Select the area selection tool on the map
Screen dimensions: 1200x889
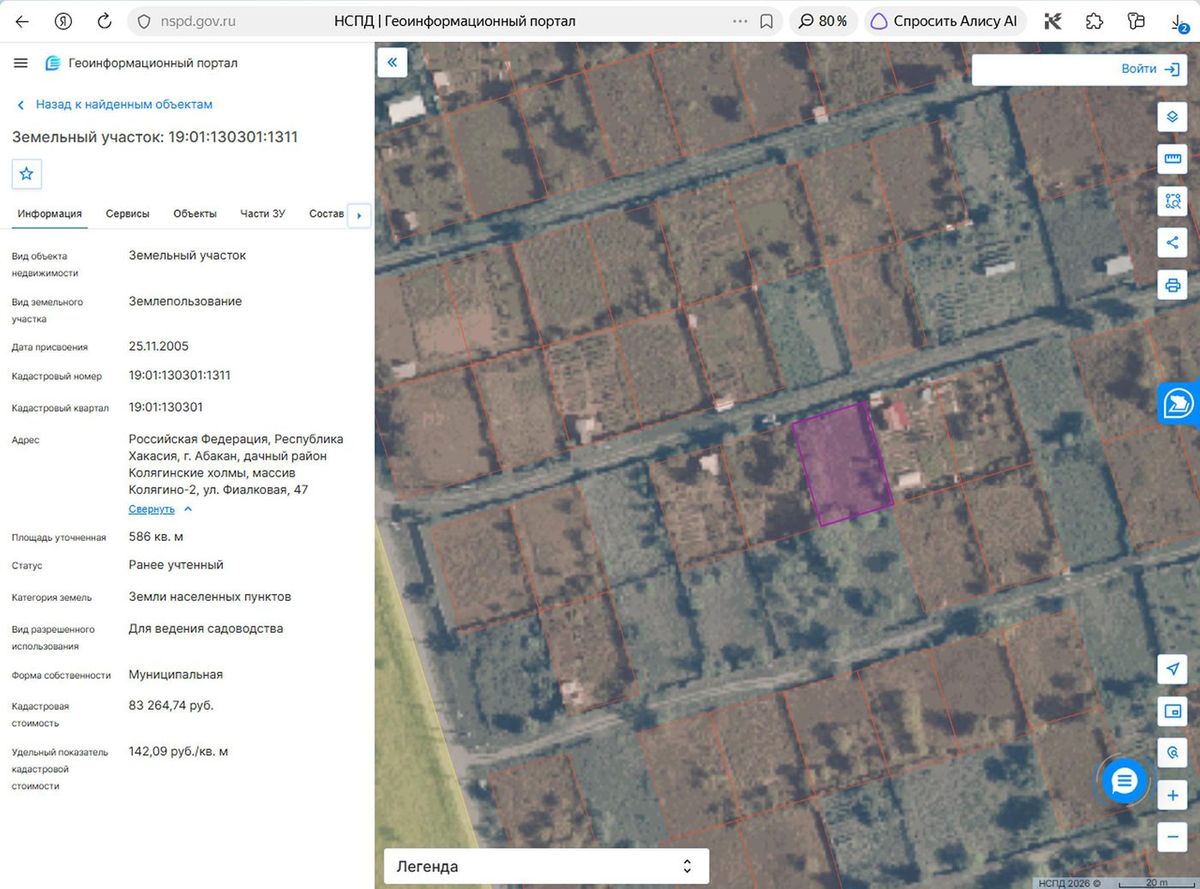1172,201
